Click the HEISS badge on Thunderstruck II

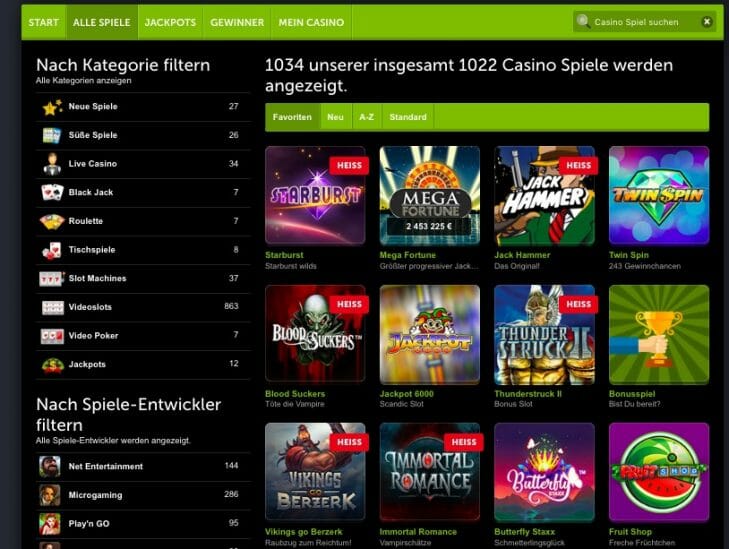pyautogui.click(x=578, y=304)
